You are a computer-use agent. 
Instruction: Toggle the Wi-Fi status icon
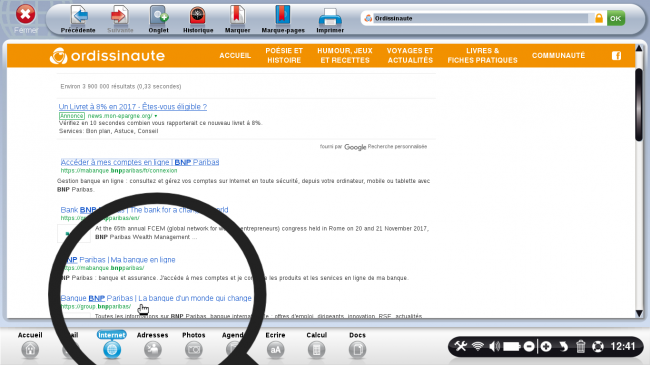[x=478, y=346]
